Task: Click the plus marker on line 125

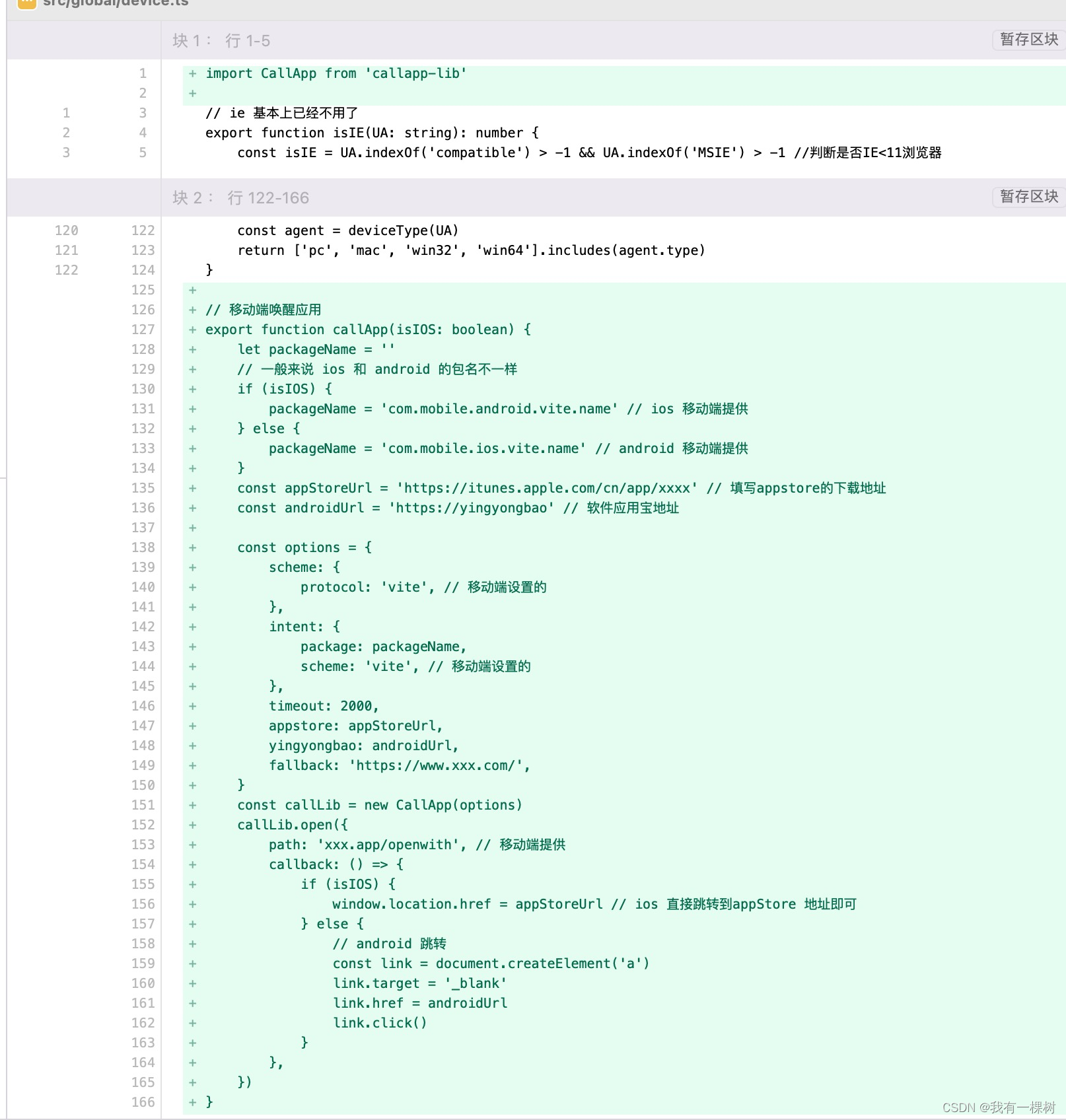Action: pyautogui.click(x=192, y=289)
